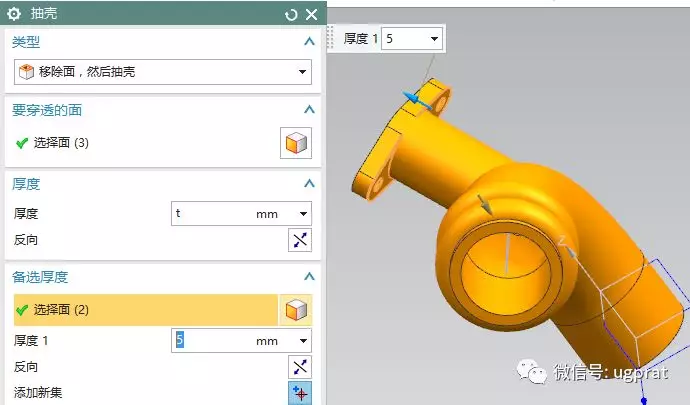Click face select cube icon for 选择面 (2)
The image size is (690, 405).
pos(296,310)
